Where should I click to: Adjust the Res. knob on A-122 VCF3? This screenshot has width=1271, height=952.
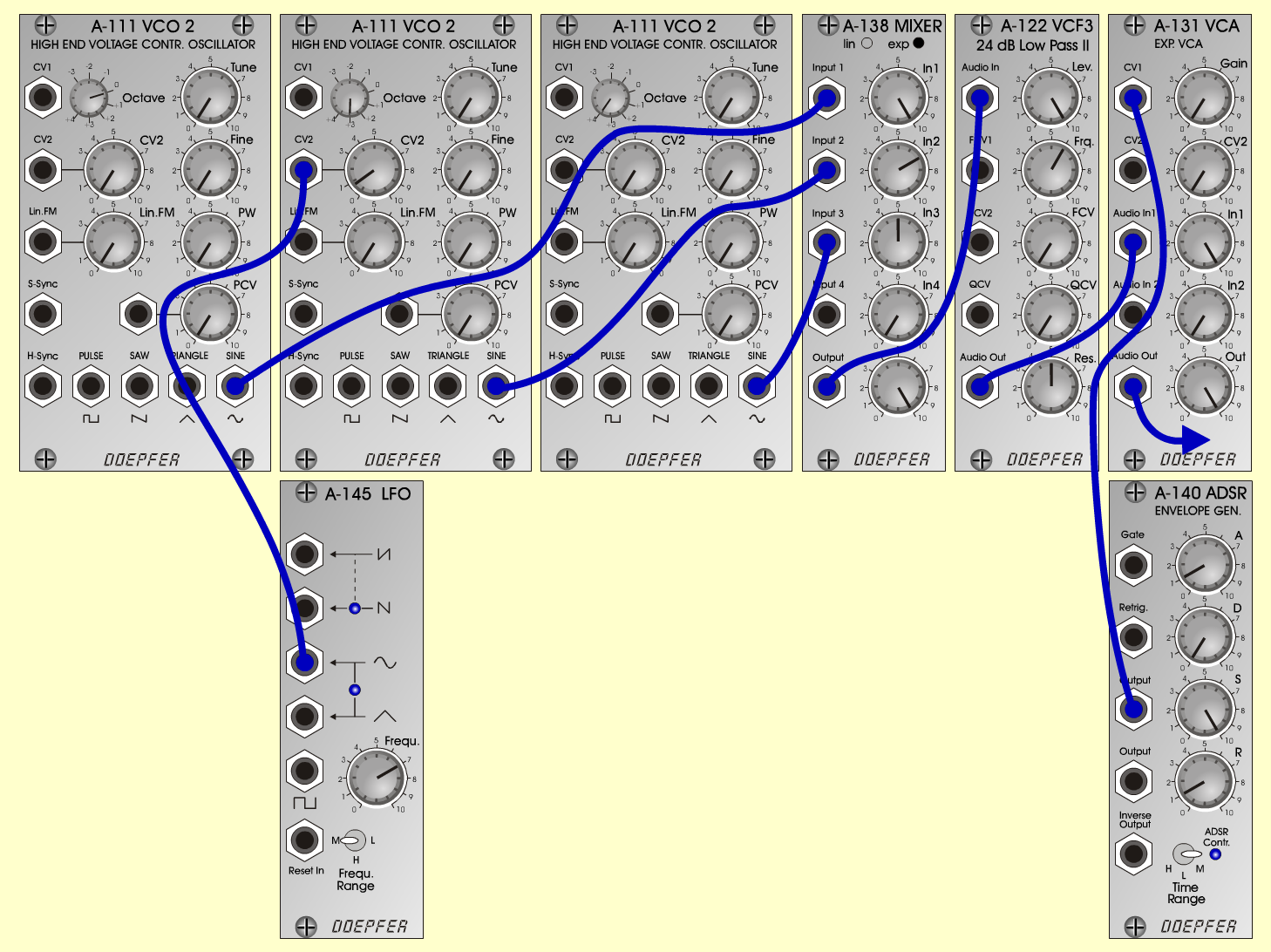tap(1051, 386)
